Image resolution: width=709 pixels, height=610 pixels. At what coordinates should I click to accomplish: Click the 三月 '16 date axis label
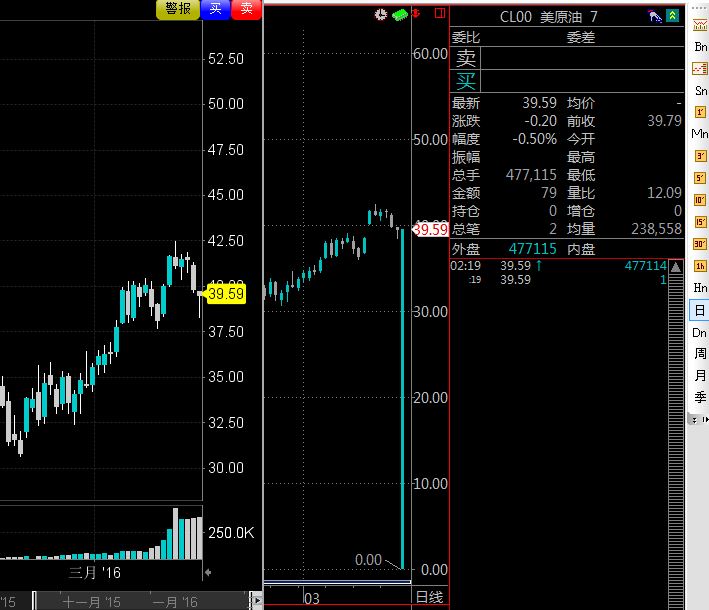(x=95, y=573)
